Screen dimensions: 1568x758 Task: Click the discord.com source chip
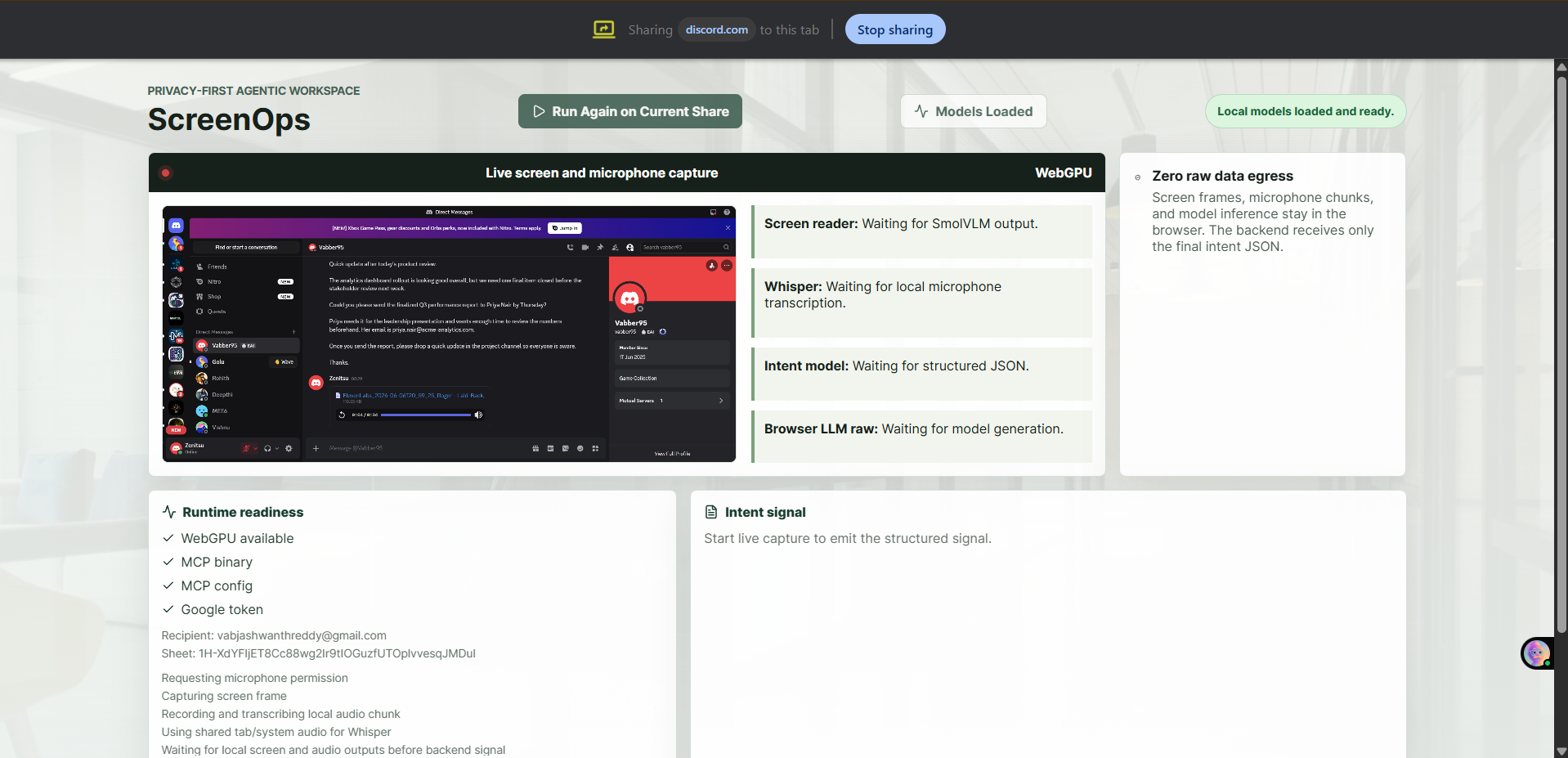[716, 29]
